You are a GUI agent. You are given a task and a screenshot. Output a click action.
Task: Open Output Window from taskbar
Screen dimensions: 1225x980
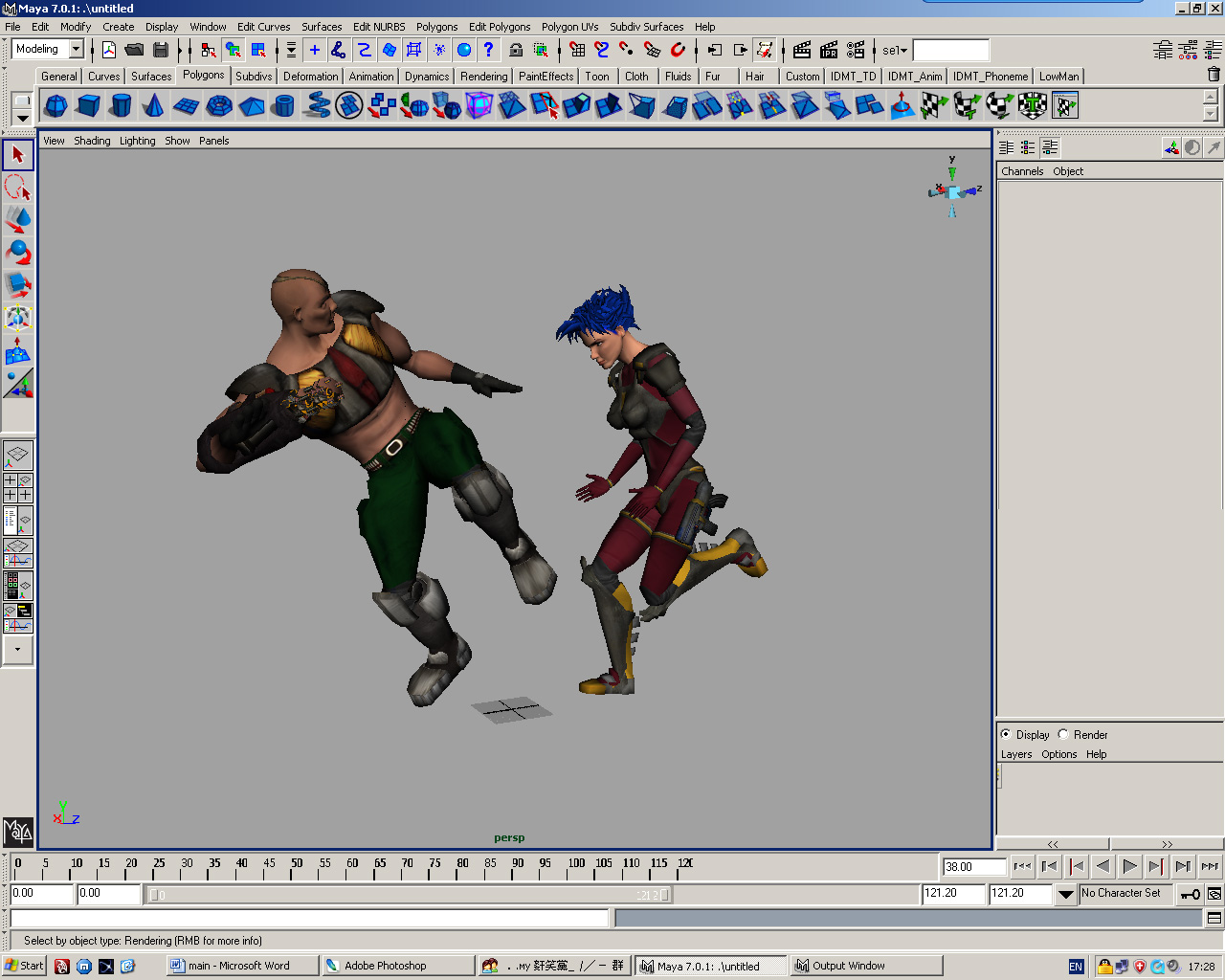866,966
